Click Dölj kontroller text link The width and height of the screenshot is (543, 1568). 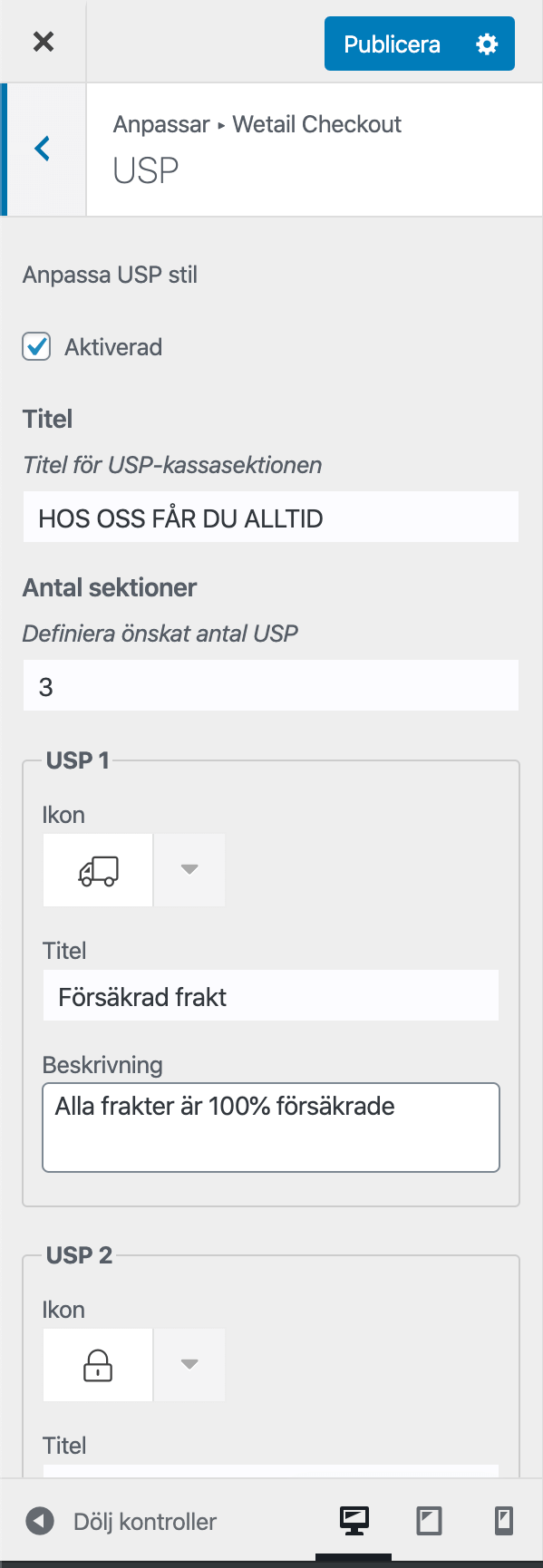[145, 1521]
